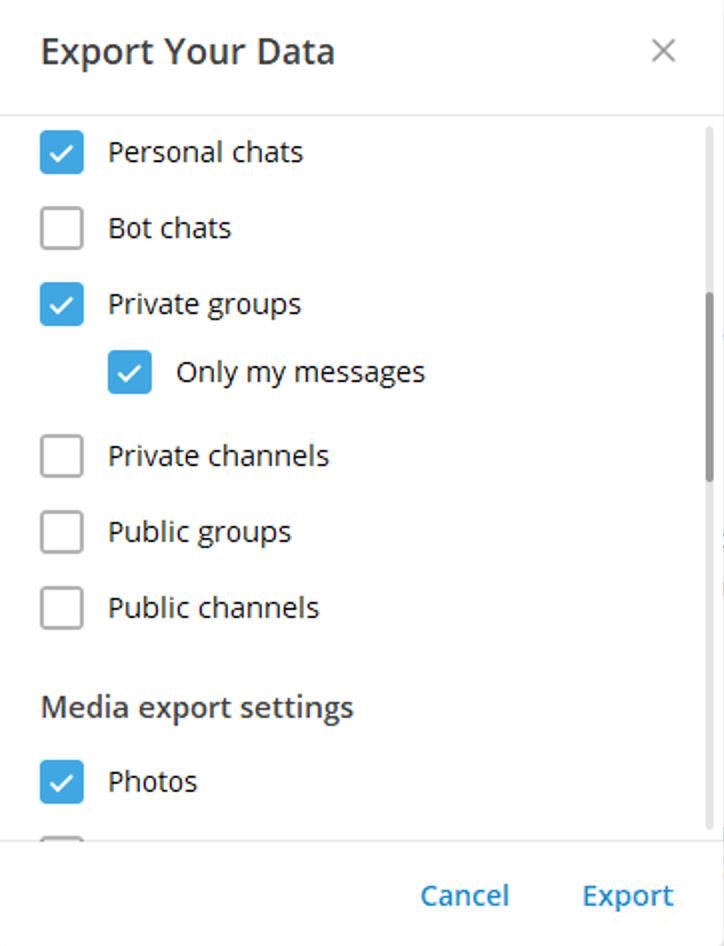Viewport: 724px width, 946px height.
Task: Disable the Only my messages checkbox
Action: (x=130, y=373)
